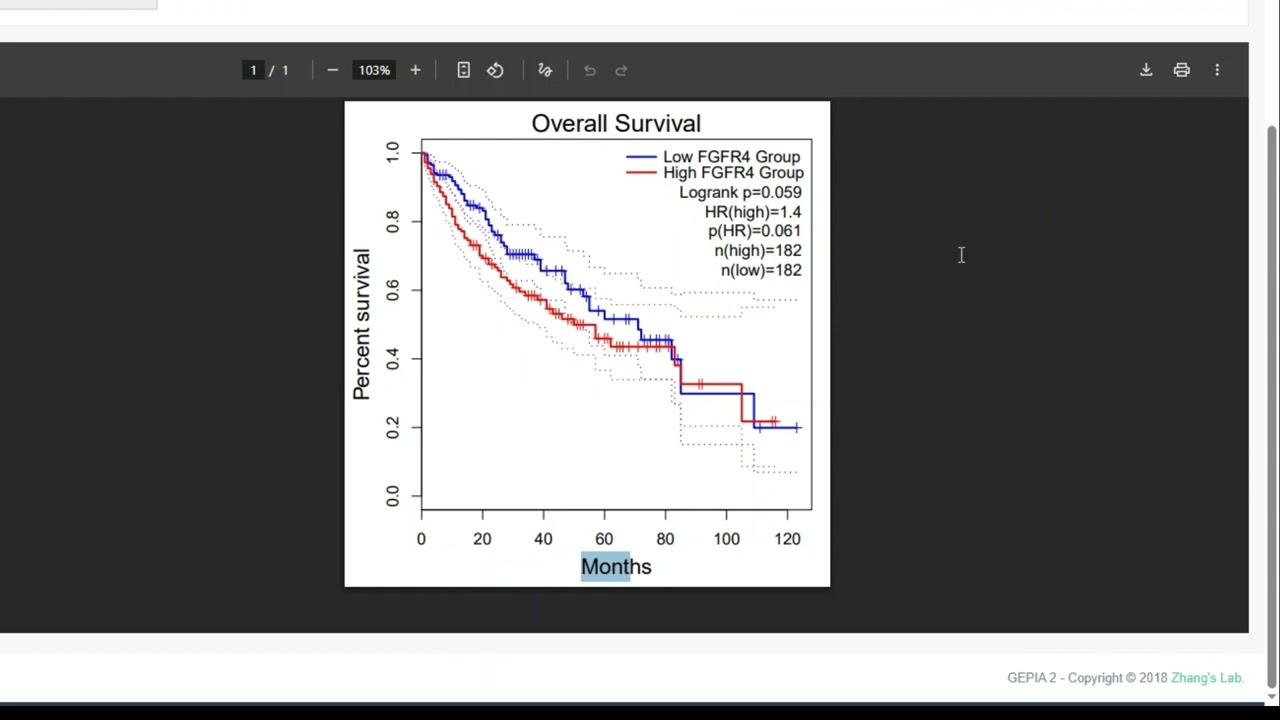
Task: Open the draw annotation tool
Action: (545, 70)
